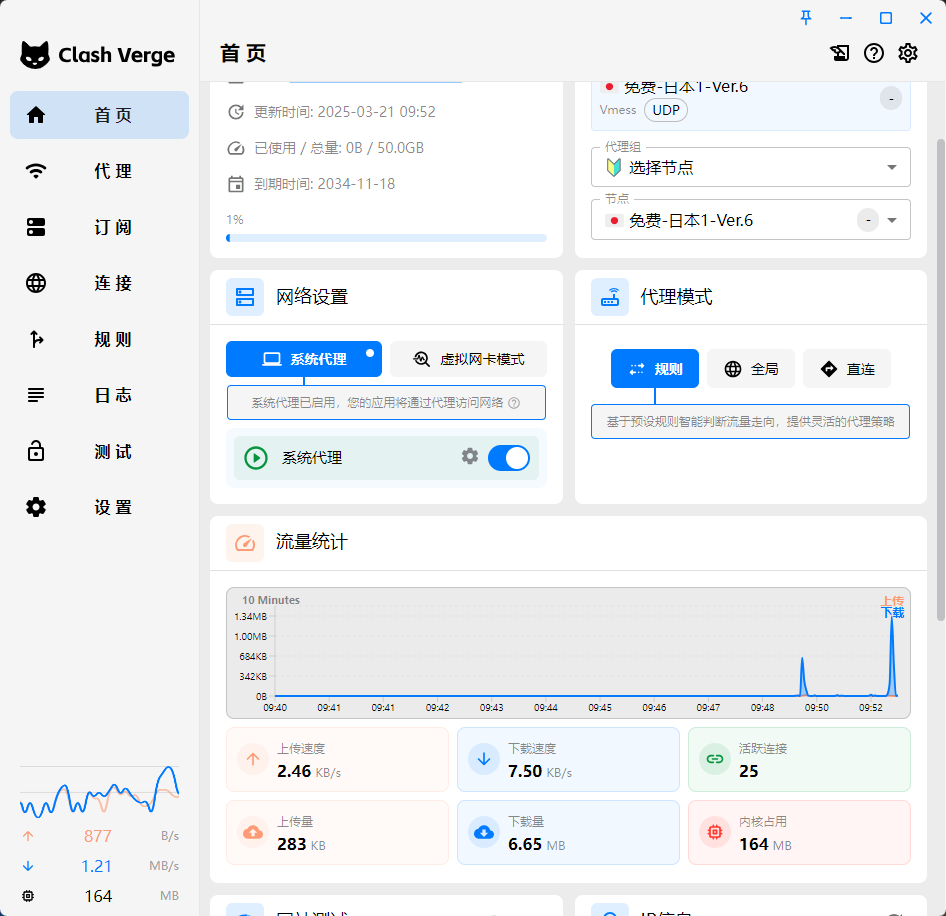
Task: Click the UDP tag chip
Action: click(x=666, y=110)
